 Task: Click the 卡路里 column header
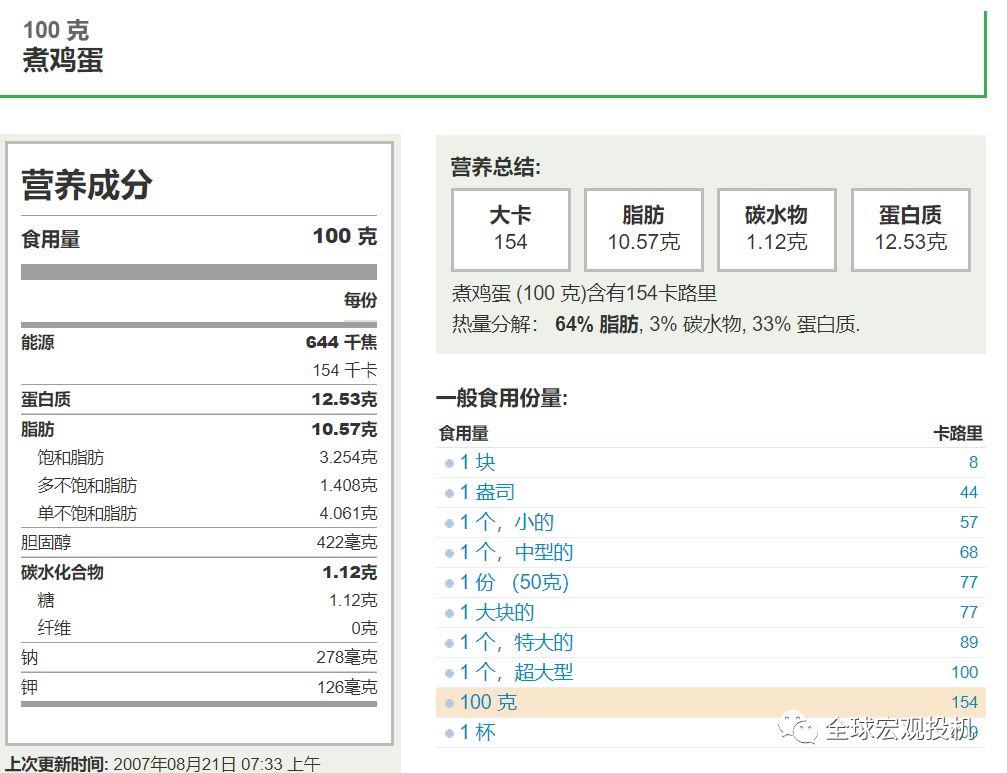tap(957, 433)
